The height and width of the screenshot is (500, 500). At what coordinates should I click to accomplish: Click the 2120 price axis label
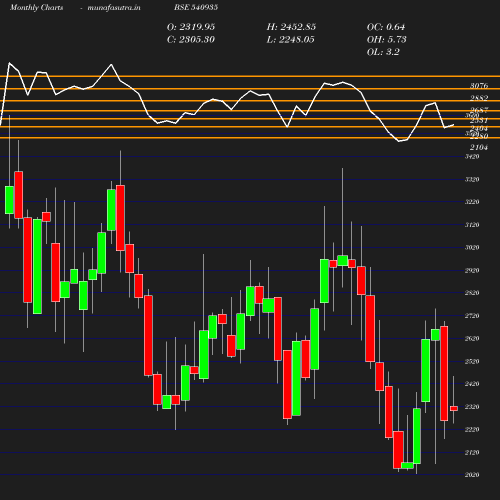(x=472, y=453)
